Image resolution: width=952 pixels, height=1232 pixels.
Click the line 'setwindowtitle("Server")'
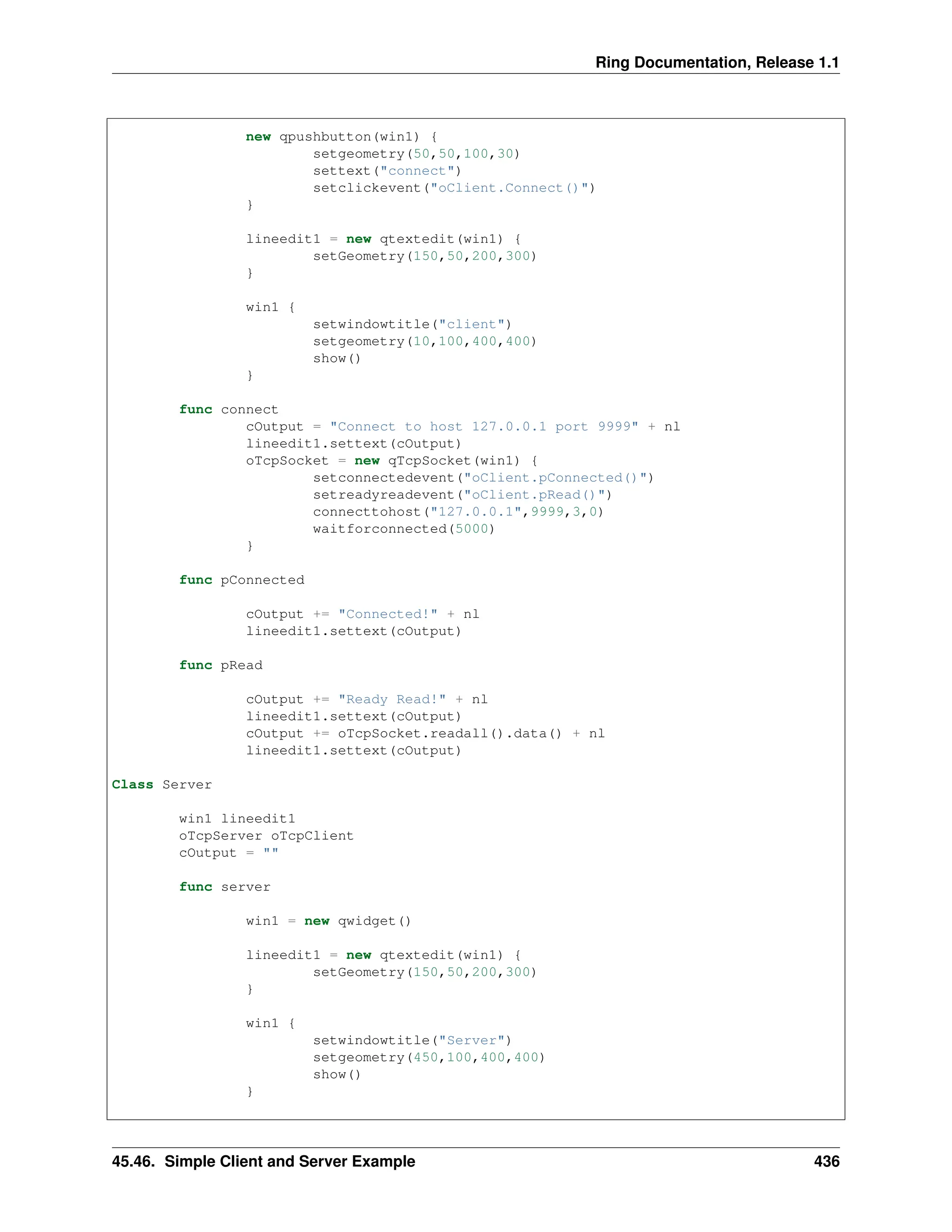(x=412, y=1040)
